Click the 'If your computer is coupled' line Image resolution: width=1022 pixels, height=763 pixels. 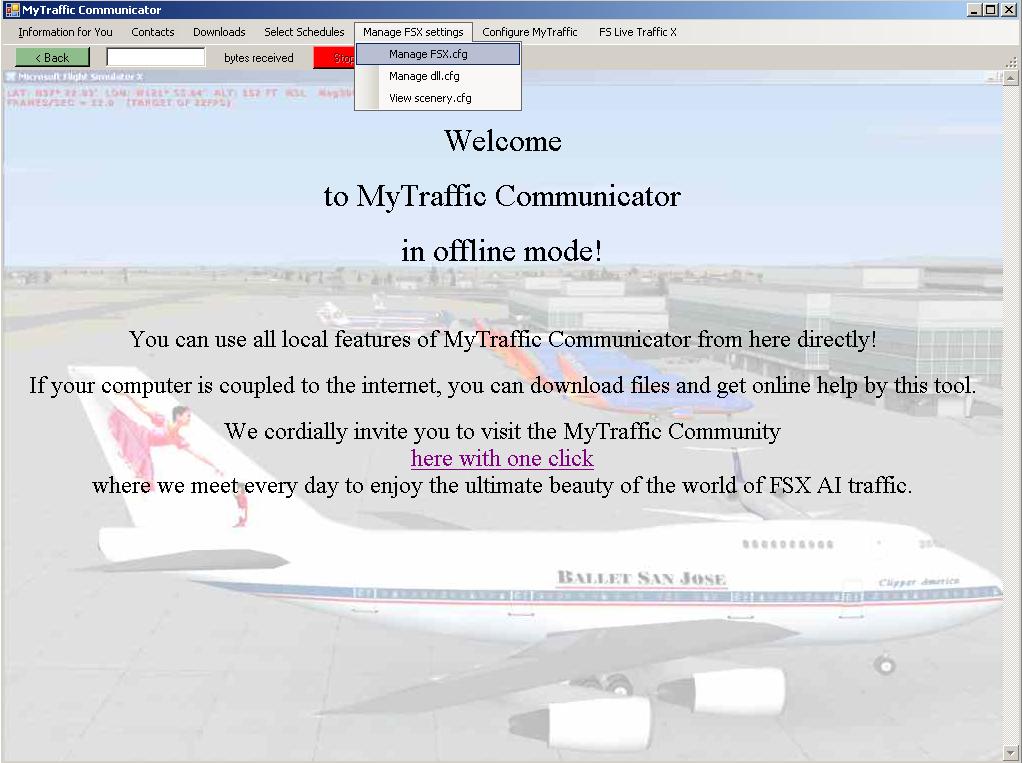(x=503, y=386)
